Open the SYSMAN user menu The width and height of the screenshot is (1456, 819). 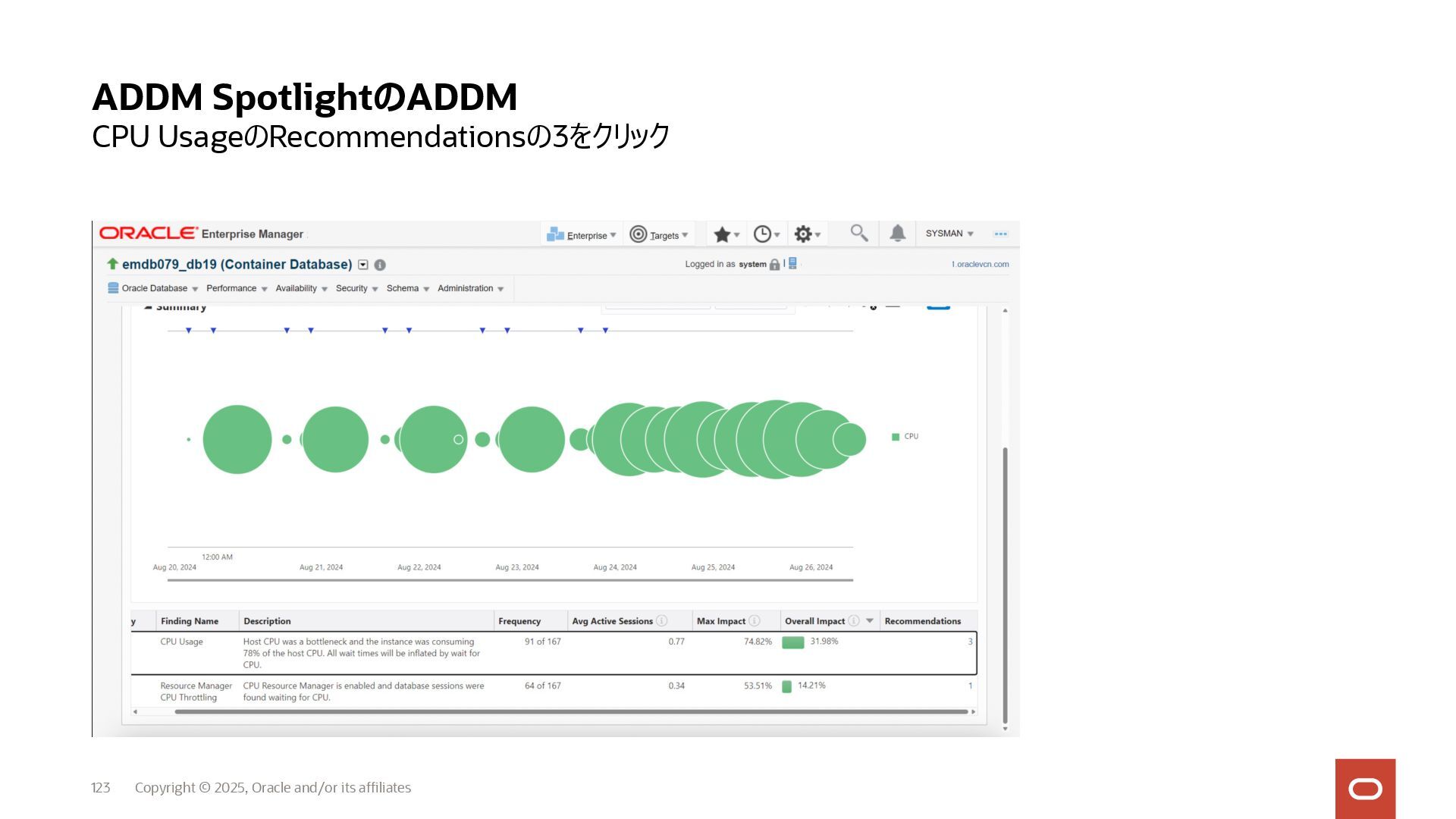point(949,234)
